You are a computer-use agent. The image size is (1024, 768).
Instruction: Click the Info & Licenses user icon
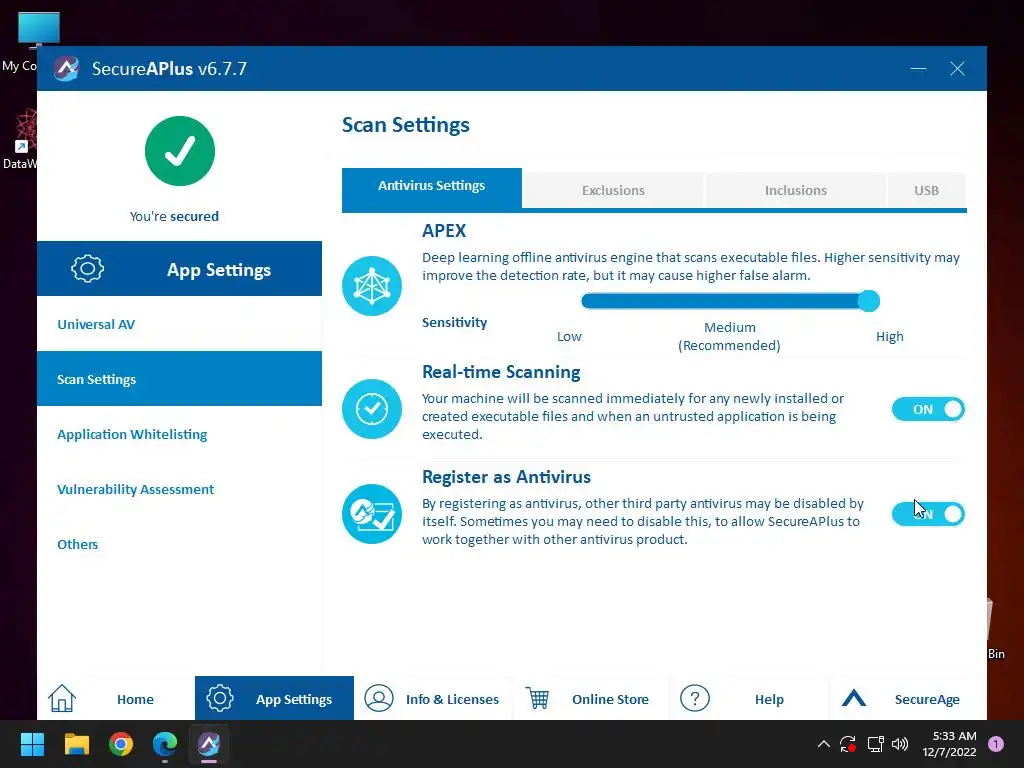379,698
